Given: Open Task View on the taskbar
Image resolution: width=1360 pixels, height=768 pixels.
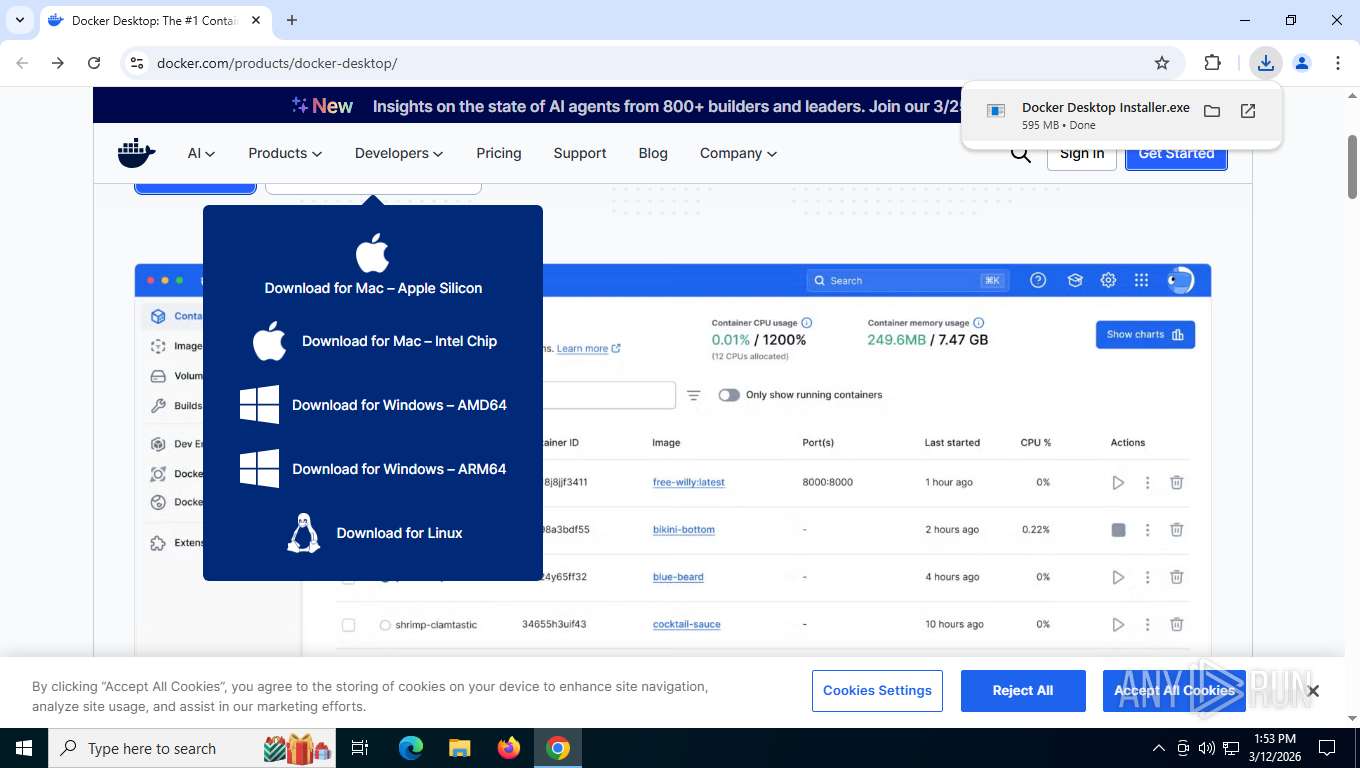Looking at the screenshot, I should click(360, 748).
